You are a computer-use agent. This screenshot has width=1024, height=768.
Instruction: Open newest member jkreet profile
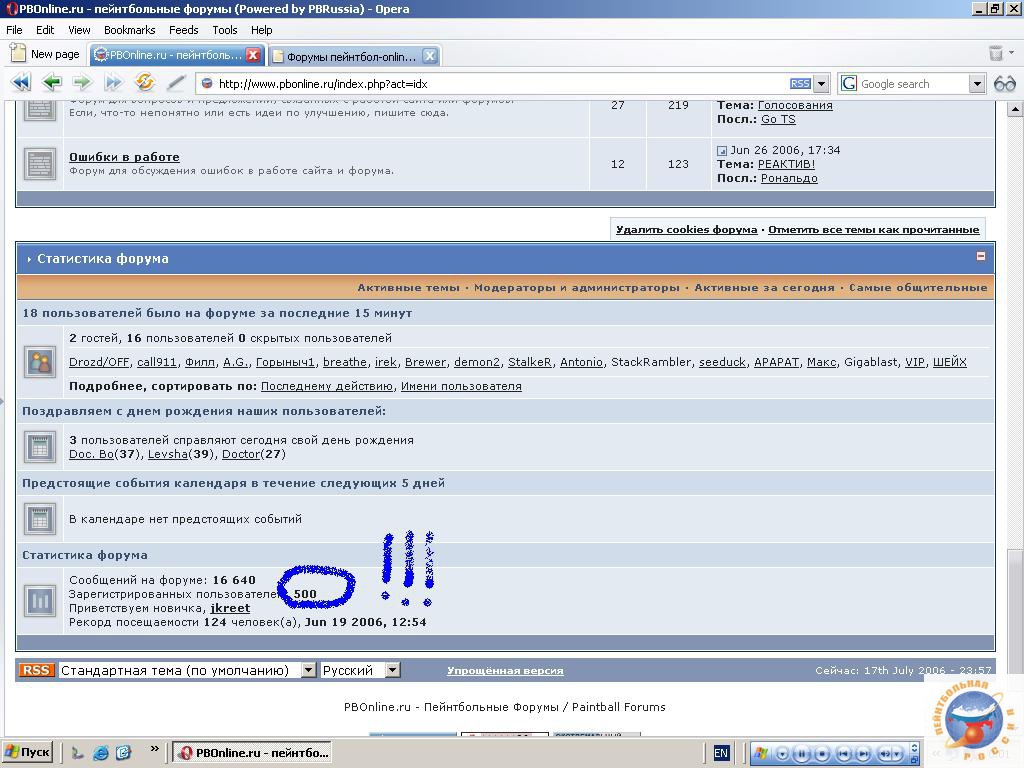[x=230, y=608]
